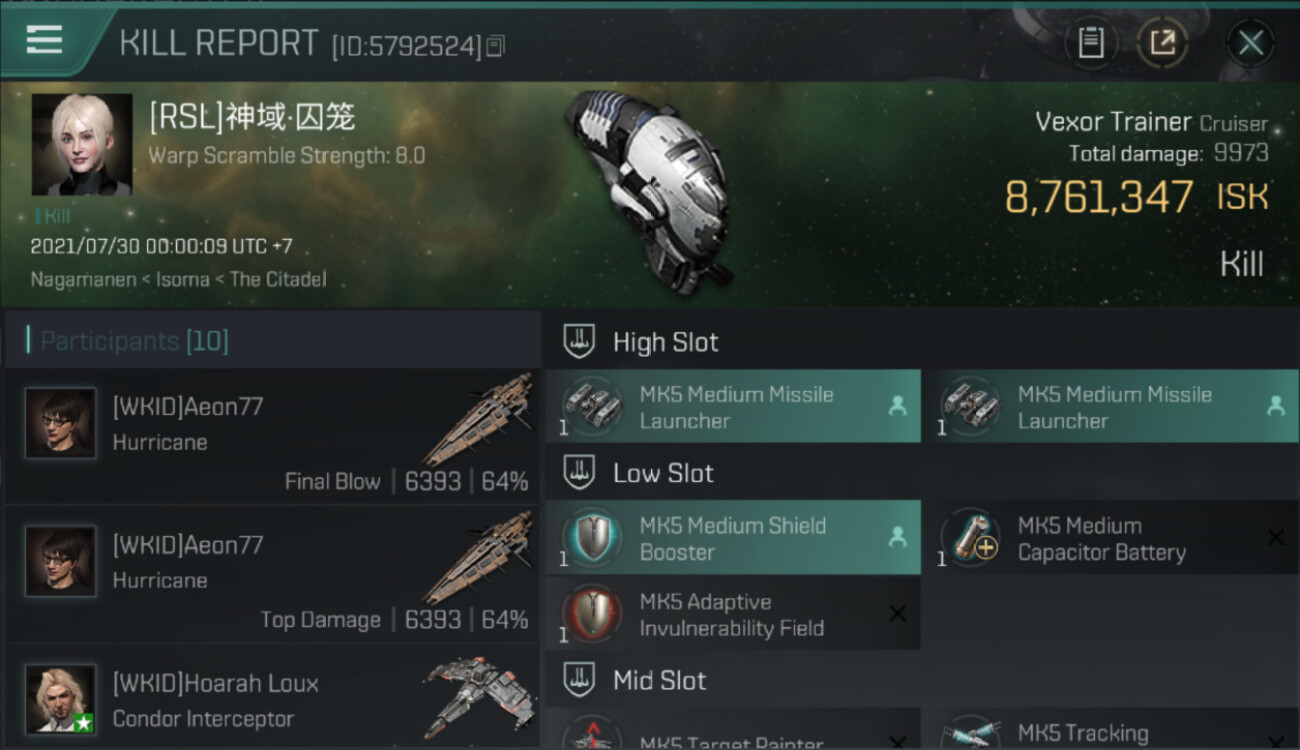Viewport: 1300px width, 750px height.
Task: View the Vexor Trainer ship image
Action: pyautogui.click(x=650, y=190)
